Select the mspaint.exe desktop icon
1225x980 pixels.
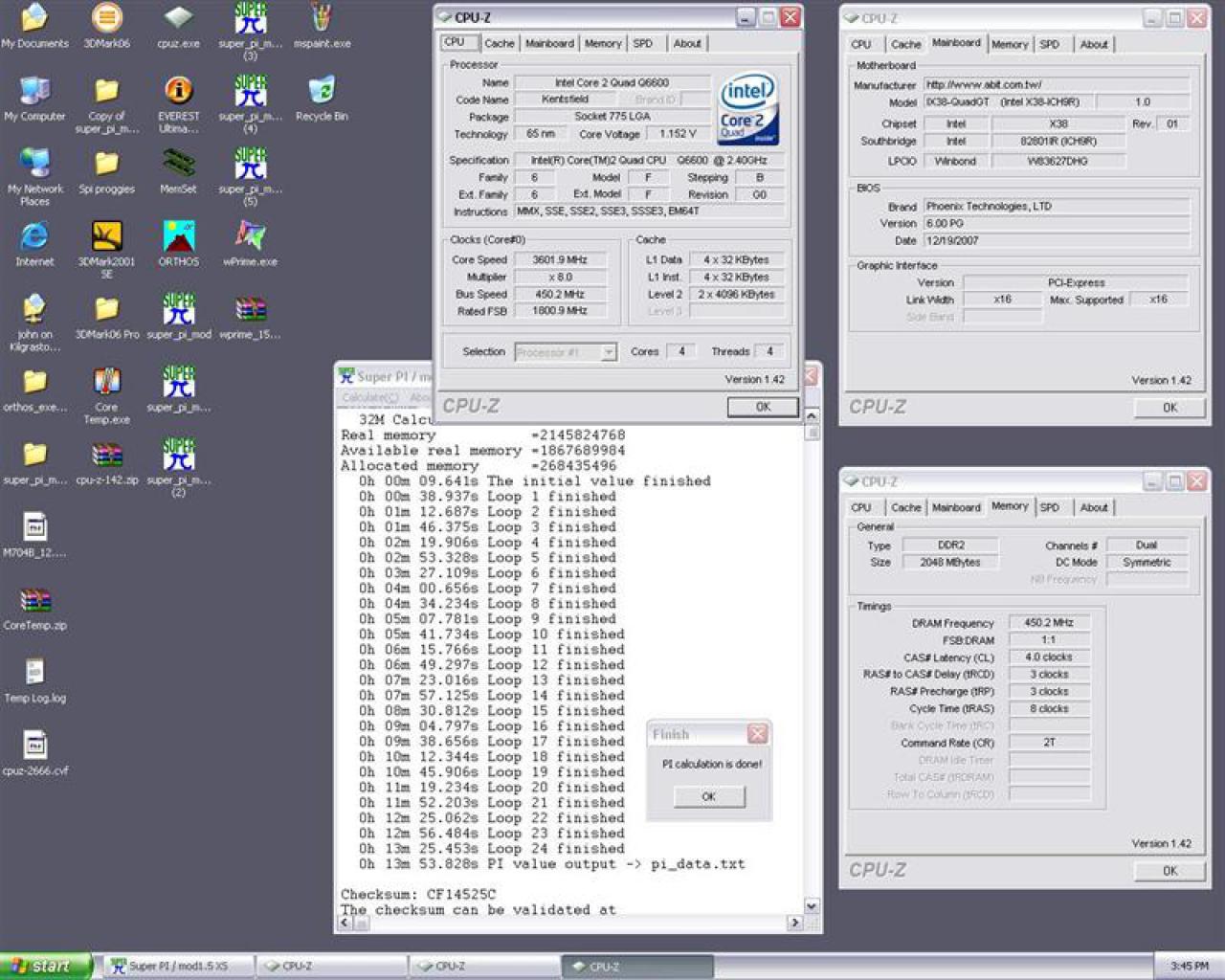pyautogui.click(x=322, y=25)
